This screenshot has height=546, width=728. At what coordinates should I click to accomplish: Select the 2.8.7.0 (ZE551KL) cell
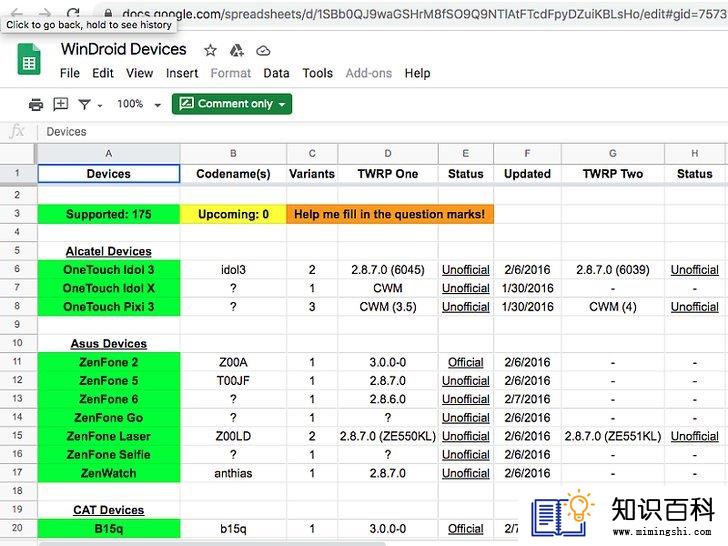click(x=613, y=436)
